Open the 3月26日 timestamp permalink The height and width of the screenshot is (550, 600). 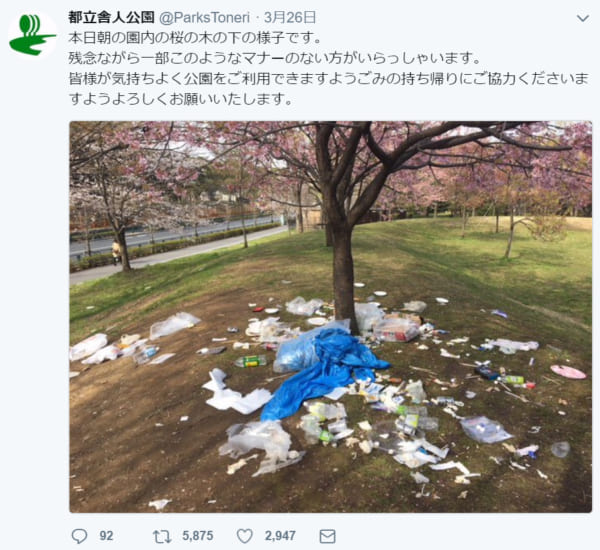290,17
